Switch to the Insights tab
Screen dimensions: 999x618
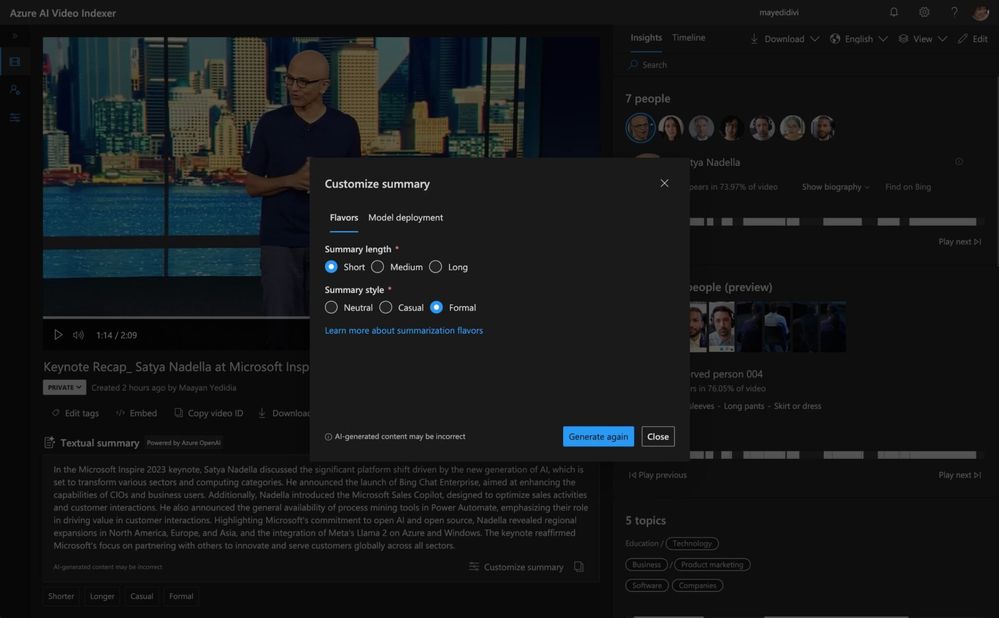coord(646,38)
